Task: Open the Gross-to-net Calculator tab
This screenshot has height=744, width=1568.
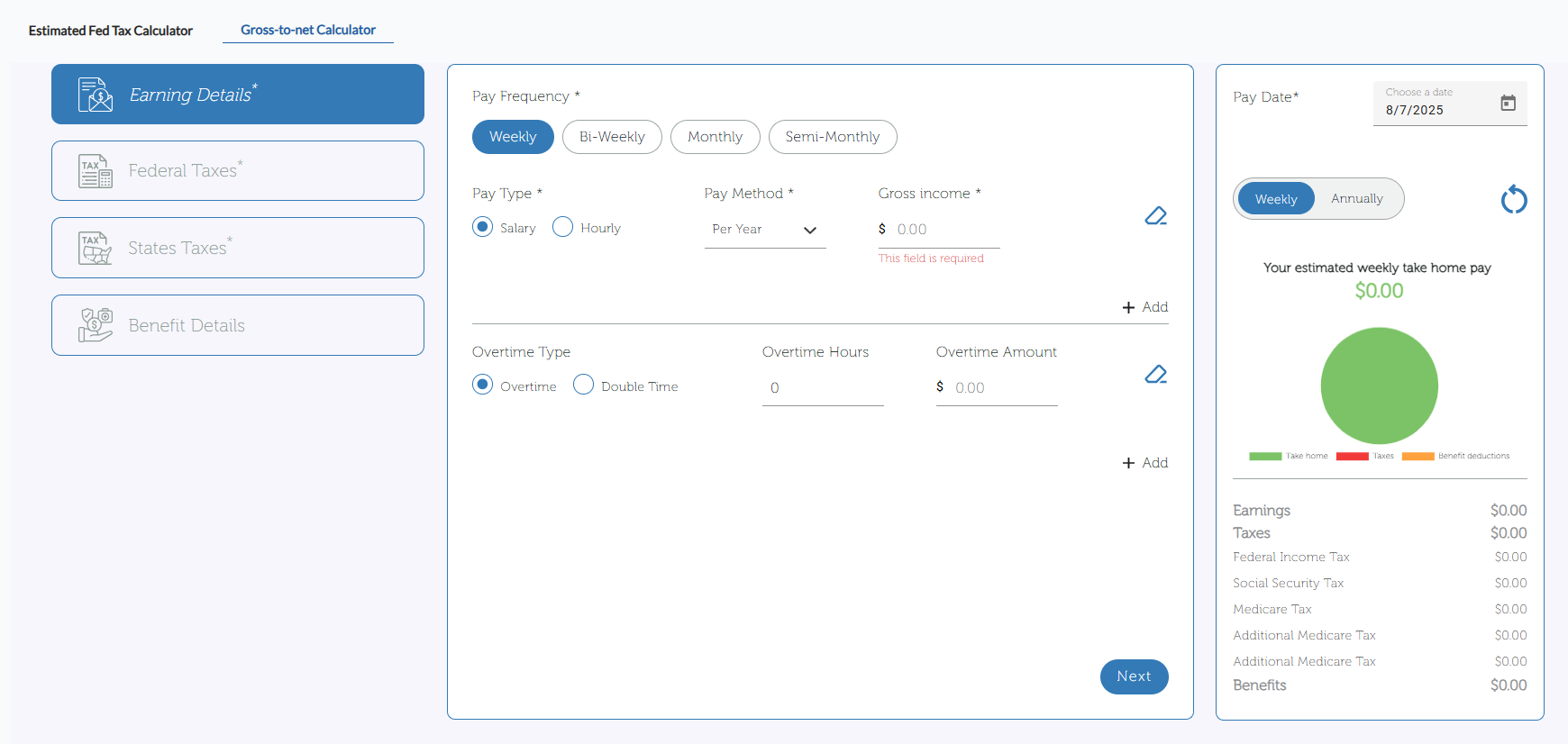Action: click(x=308, y=30)
